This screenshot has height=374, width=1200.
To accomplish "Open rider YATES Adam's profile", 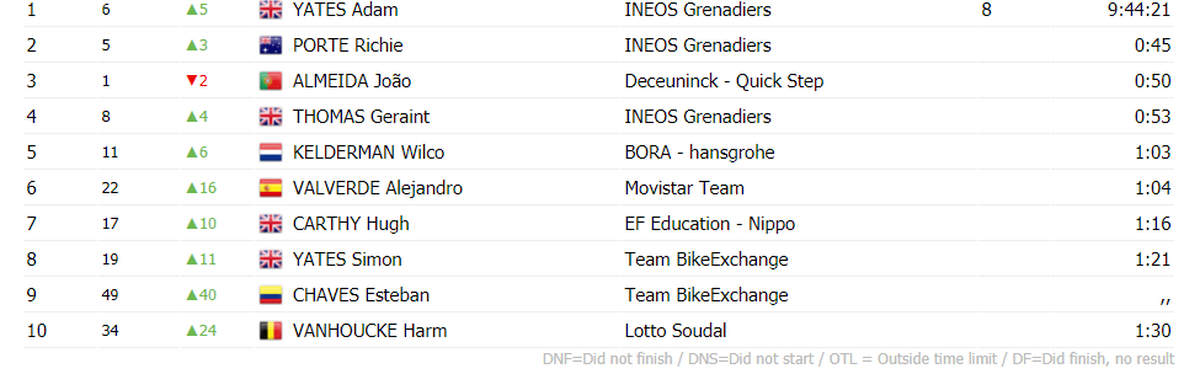I will point(345,11).
